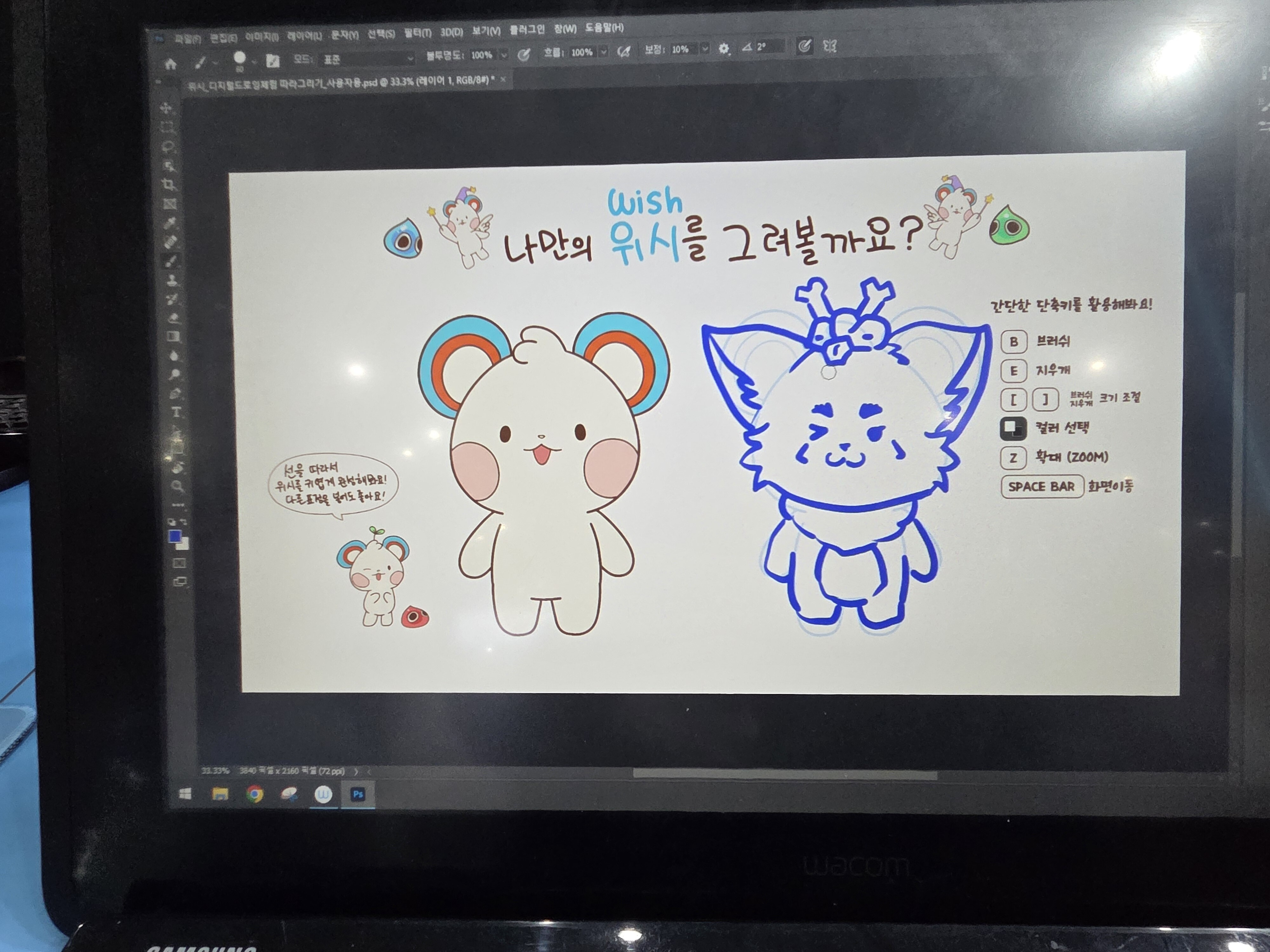Select the Crop tool

(168, 184)
